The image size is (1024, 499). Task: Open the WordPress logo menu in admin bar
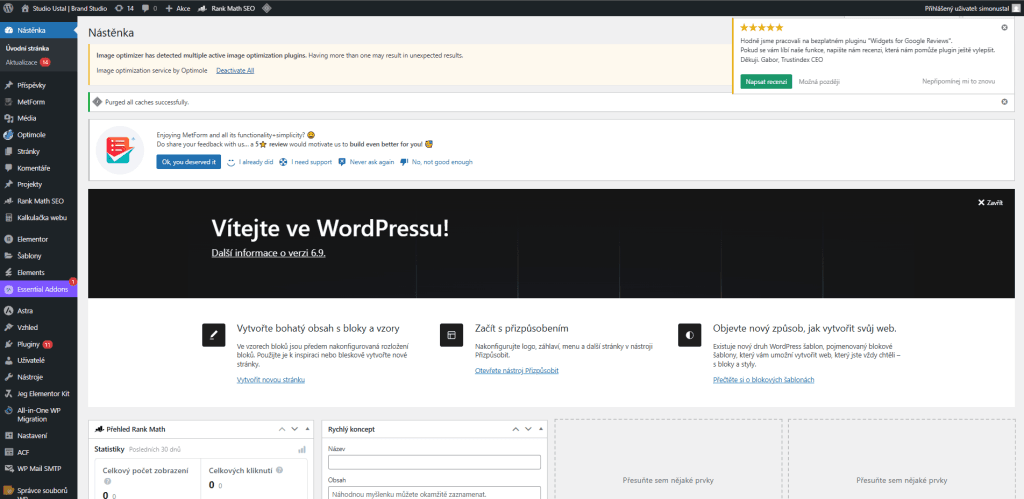[x=8, y=8]
